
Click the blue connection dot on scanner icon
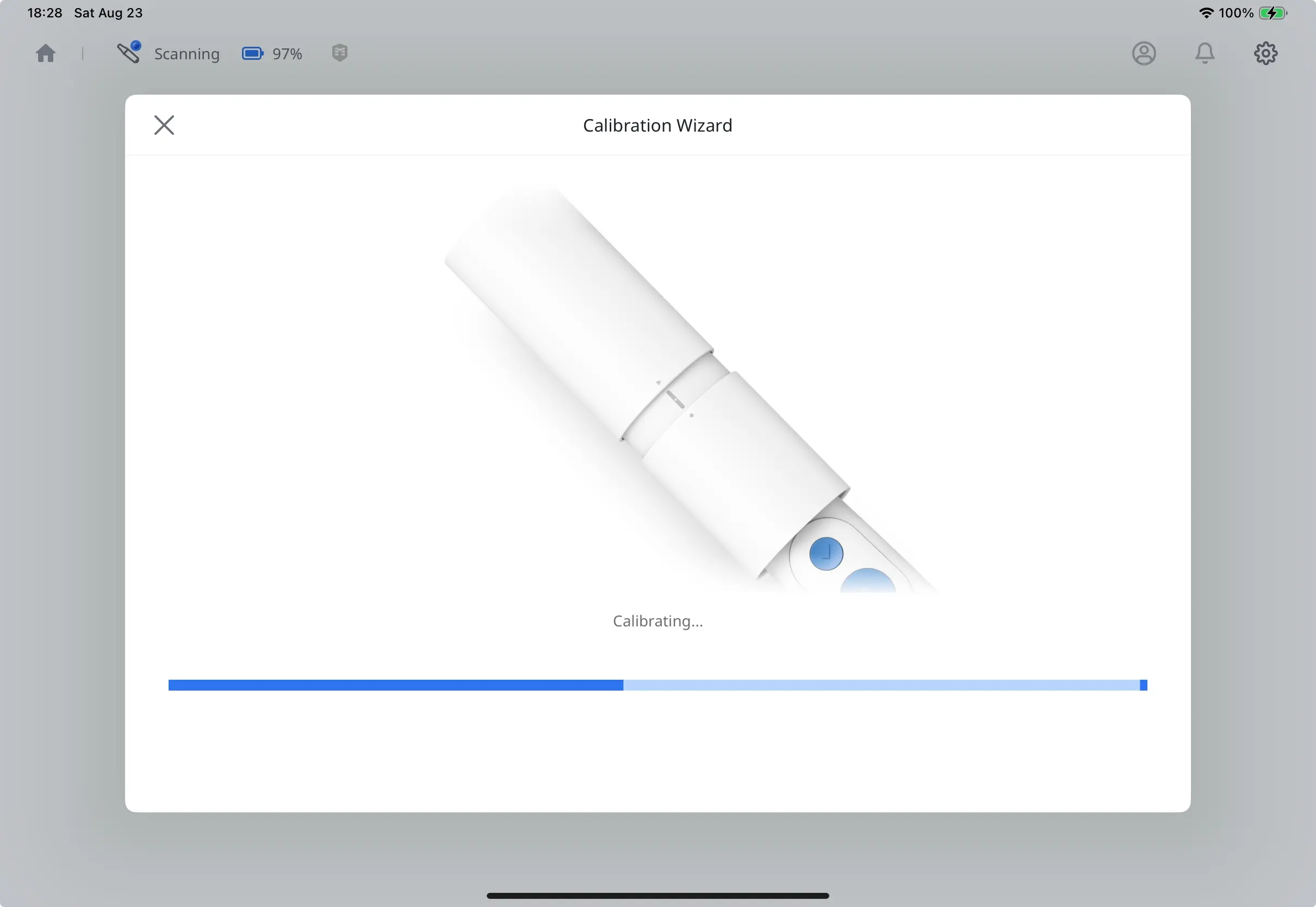[x=136, y=45]
